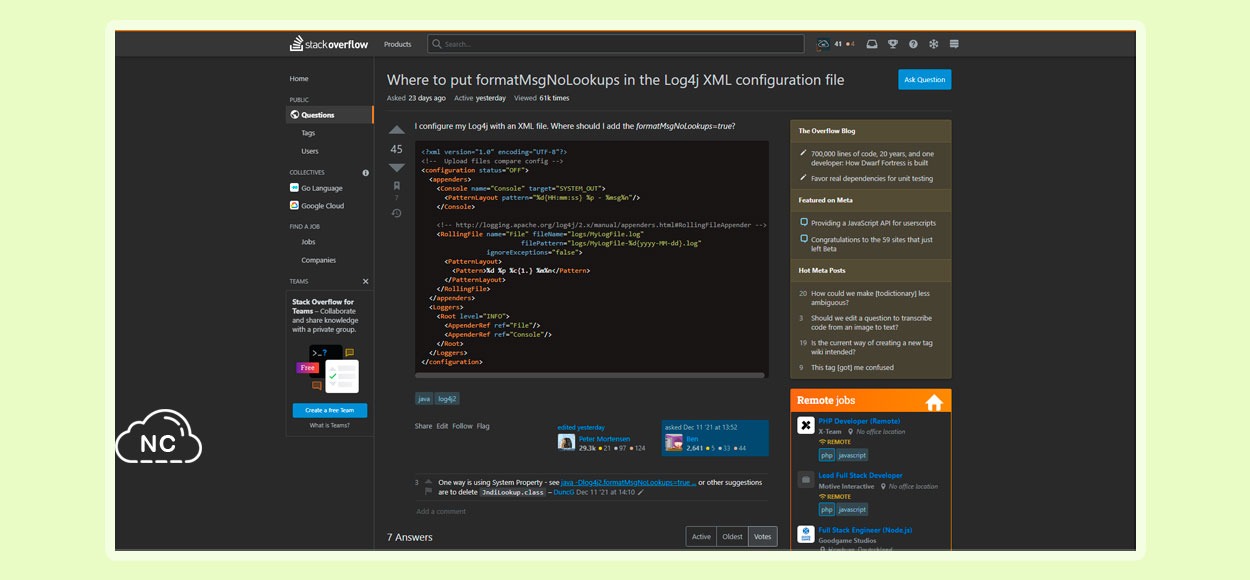
Task: Click the X-Team company logo
Action: coord(805,426)
